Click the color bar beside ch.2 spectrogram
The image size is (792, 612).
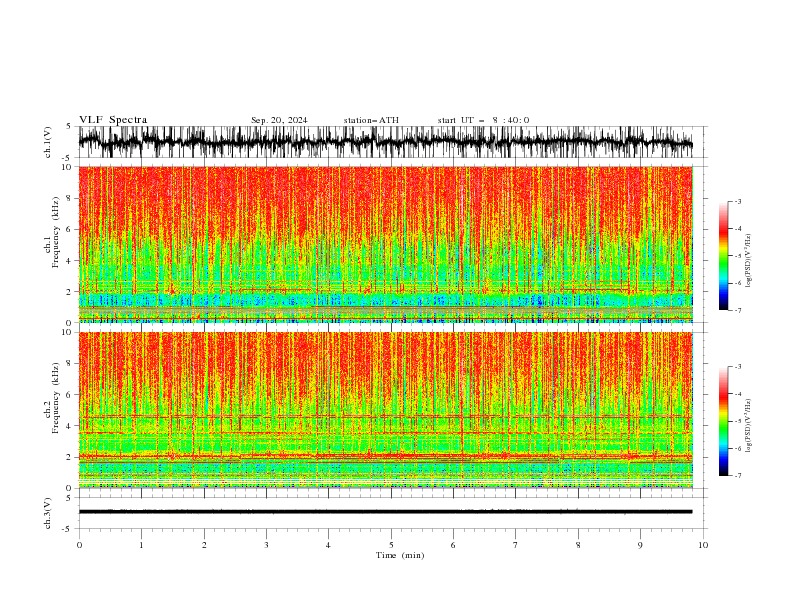[x=723, y=421]
